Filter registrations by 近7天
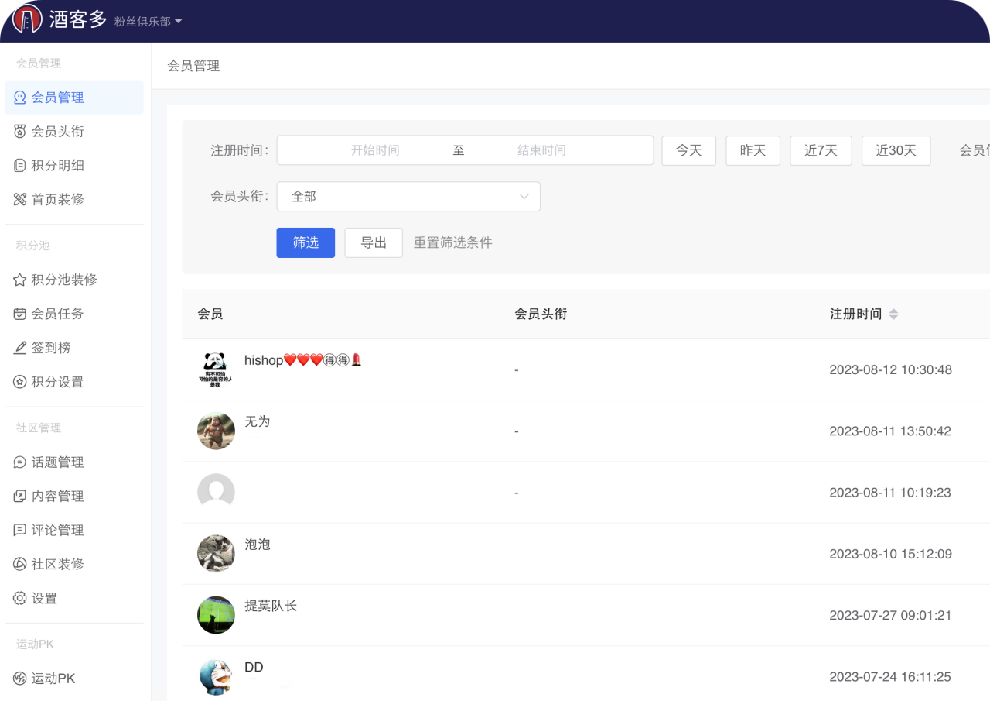 click(x=820, y=150)
